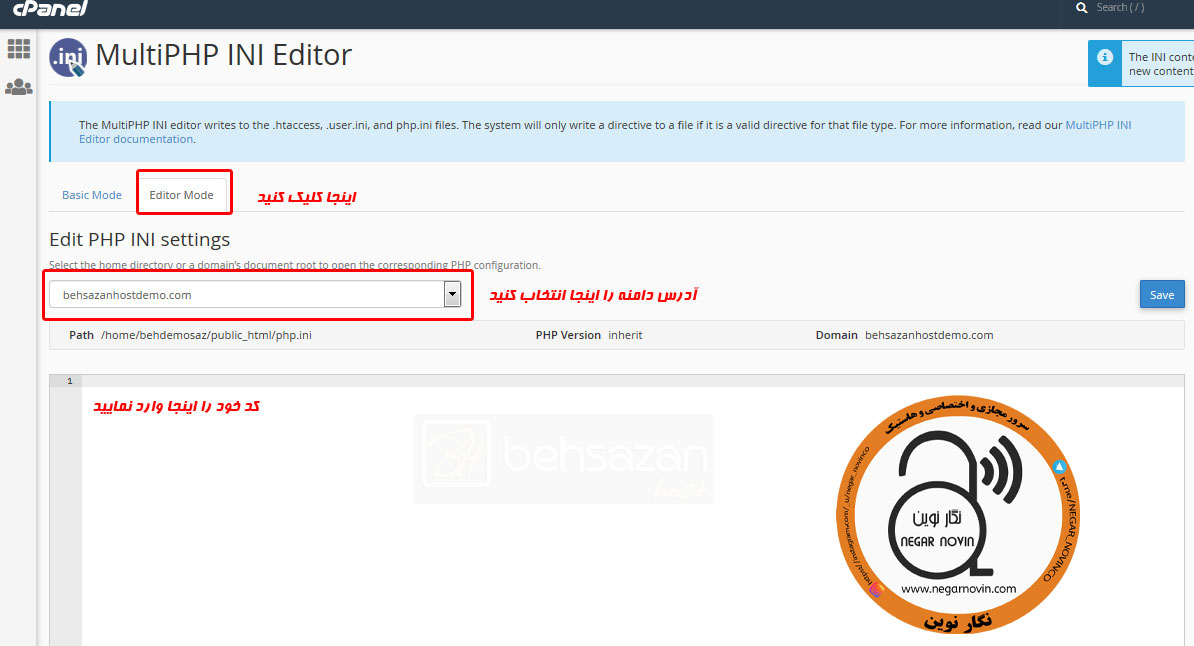Screen dimensions: 1194x646
Task: Open the apps grid sidebar icon
Action: click(18, 50)
